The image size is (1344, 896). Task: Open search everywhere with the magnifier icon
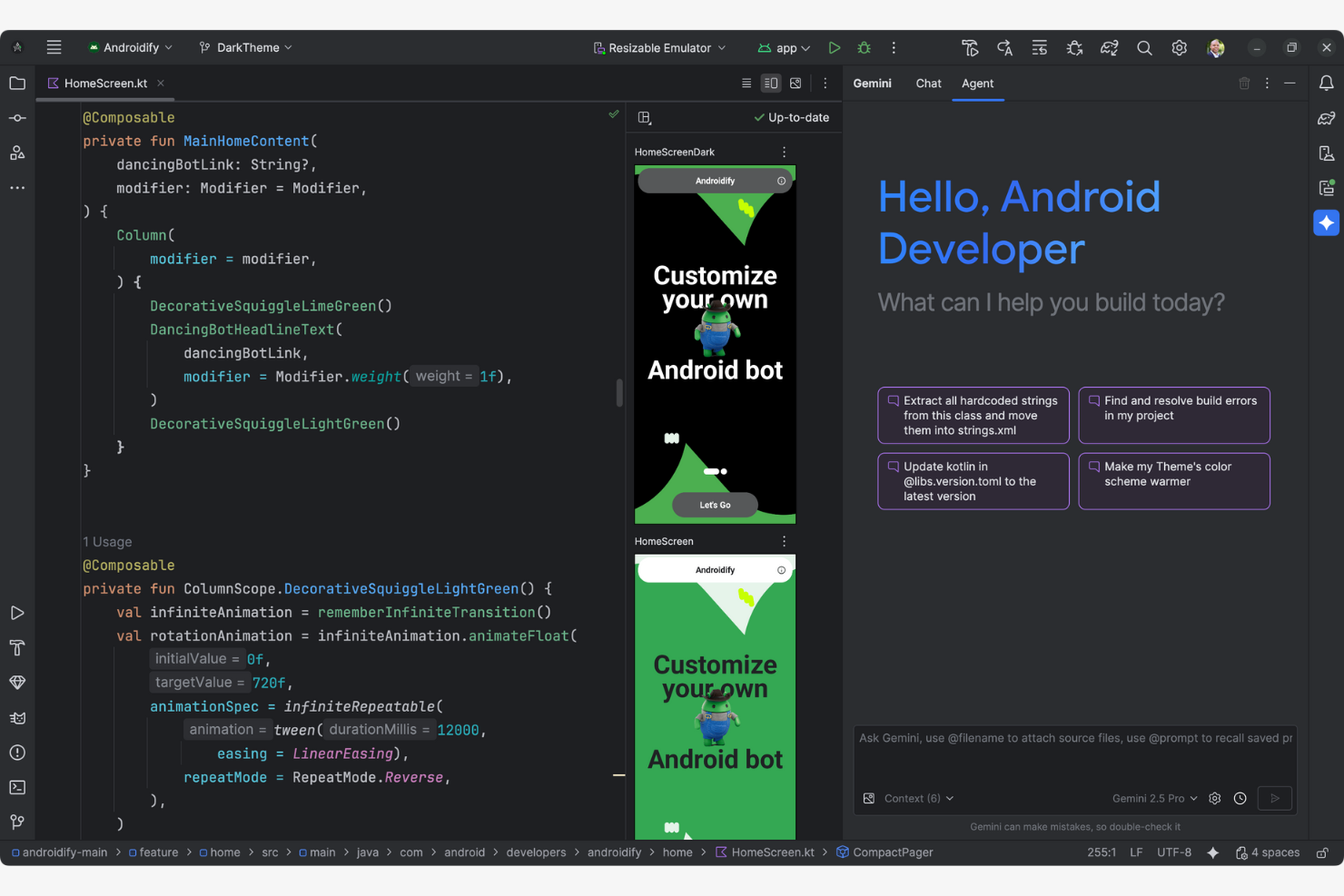pos(1144,47)
